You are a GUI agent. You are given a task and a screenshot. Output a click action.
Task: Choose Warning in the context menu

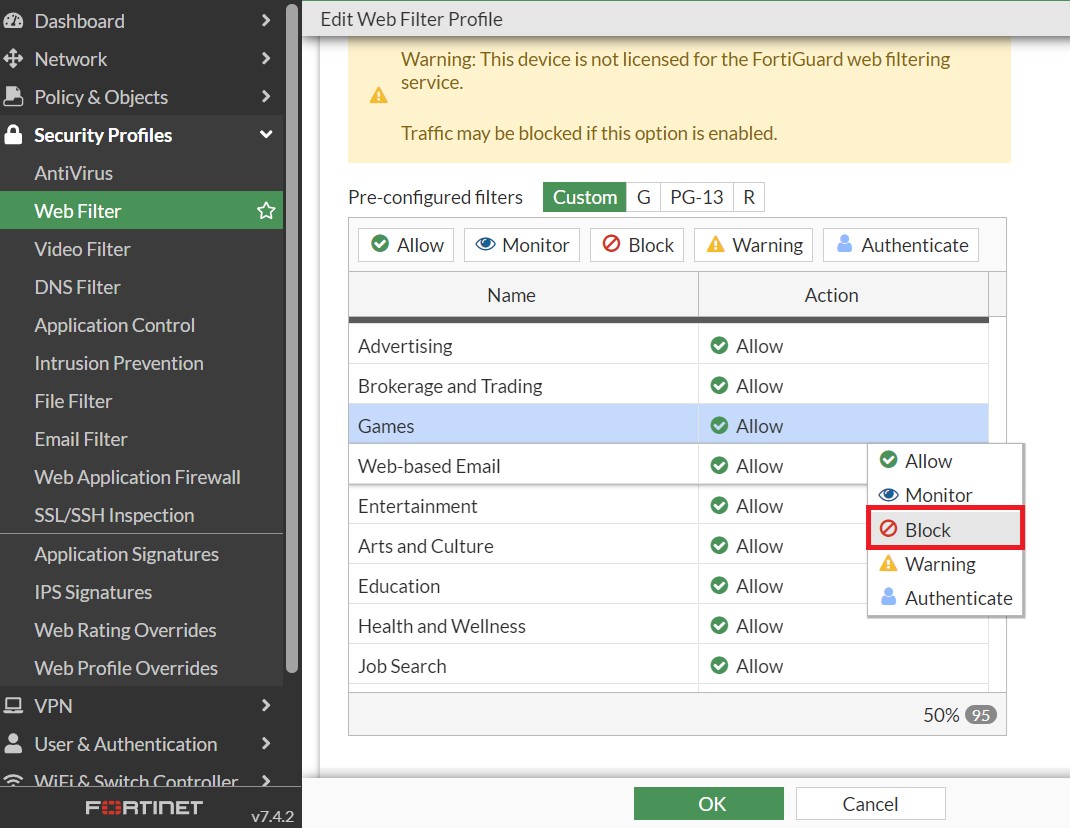(x=945, y=564)
